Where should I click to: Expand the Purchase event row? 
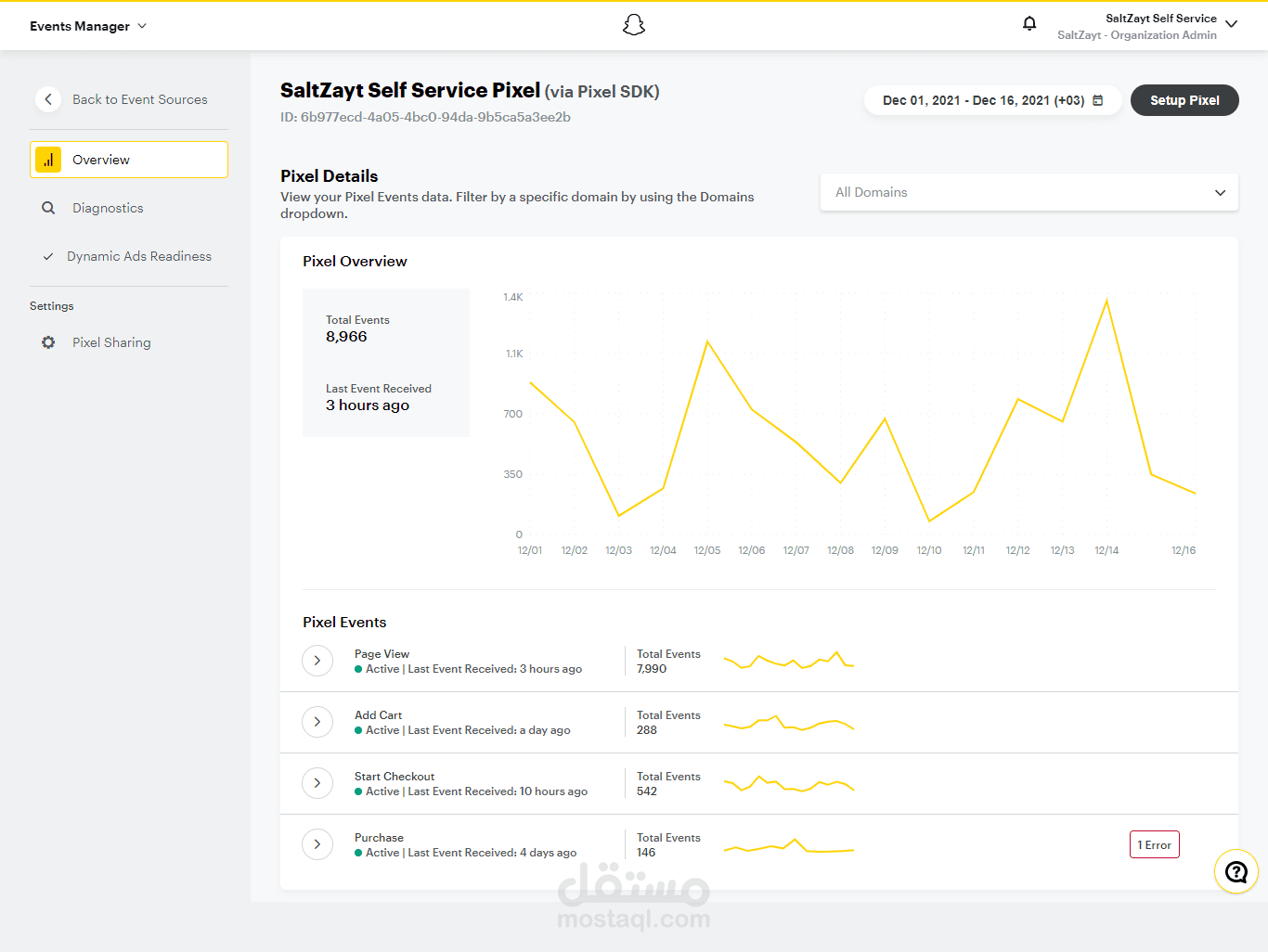tap(317, 844)
